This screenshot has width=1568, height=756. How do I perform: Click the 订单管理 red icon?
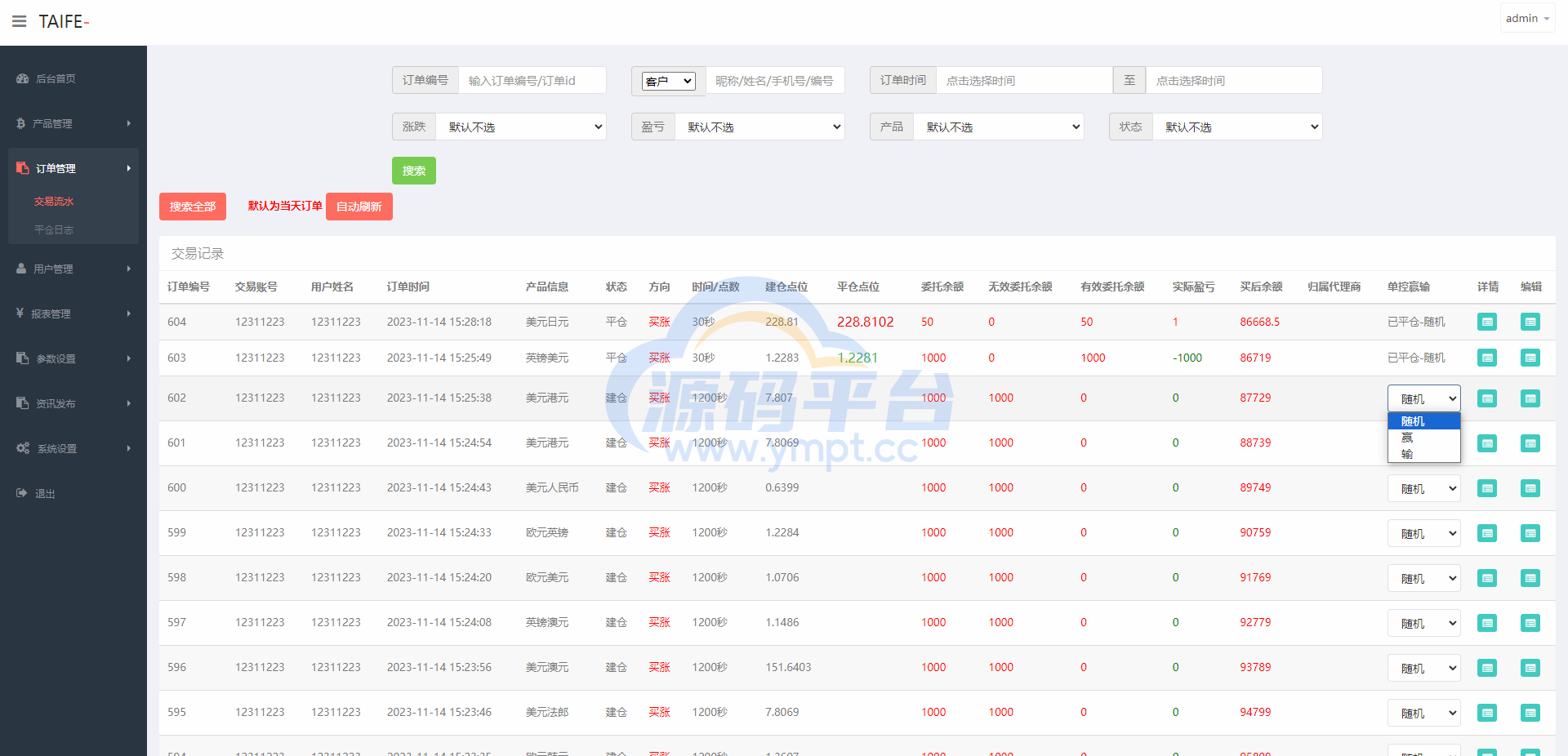(23, 168)
